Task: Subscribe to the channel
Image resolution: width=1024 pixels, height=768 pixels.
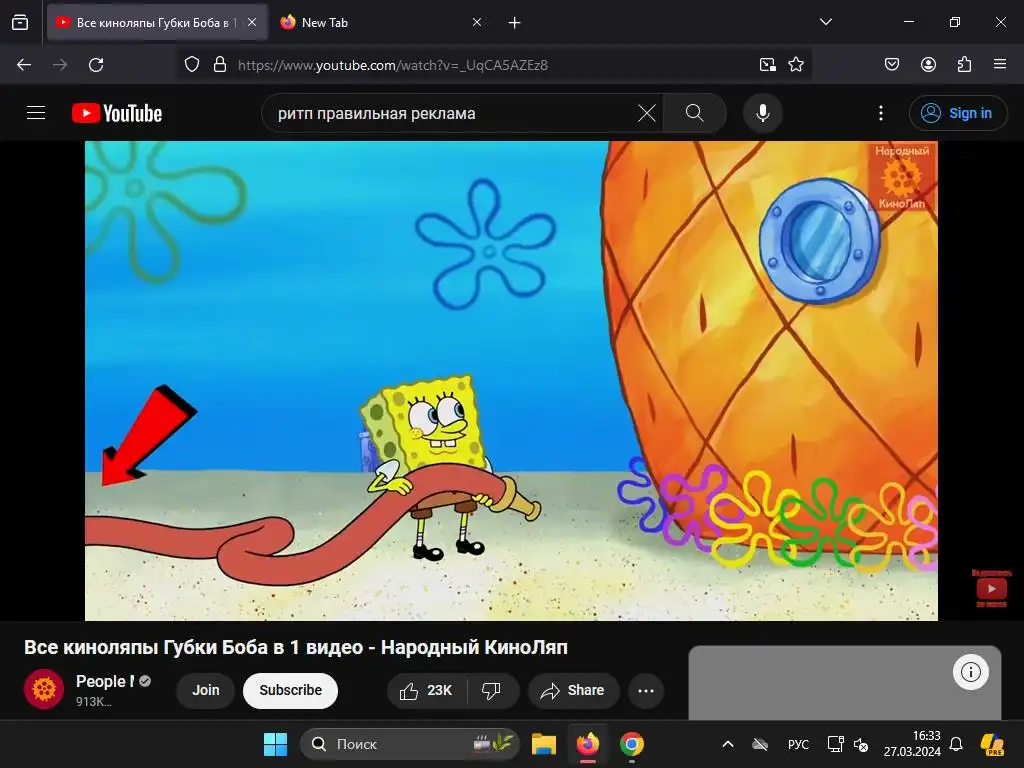Action: (291, 690)
